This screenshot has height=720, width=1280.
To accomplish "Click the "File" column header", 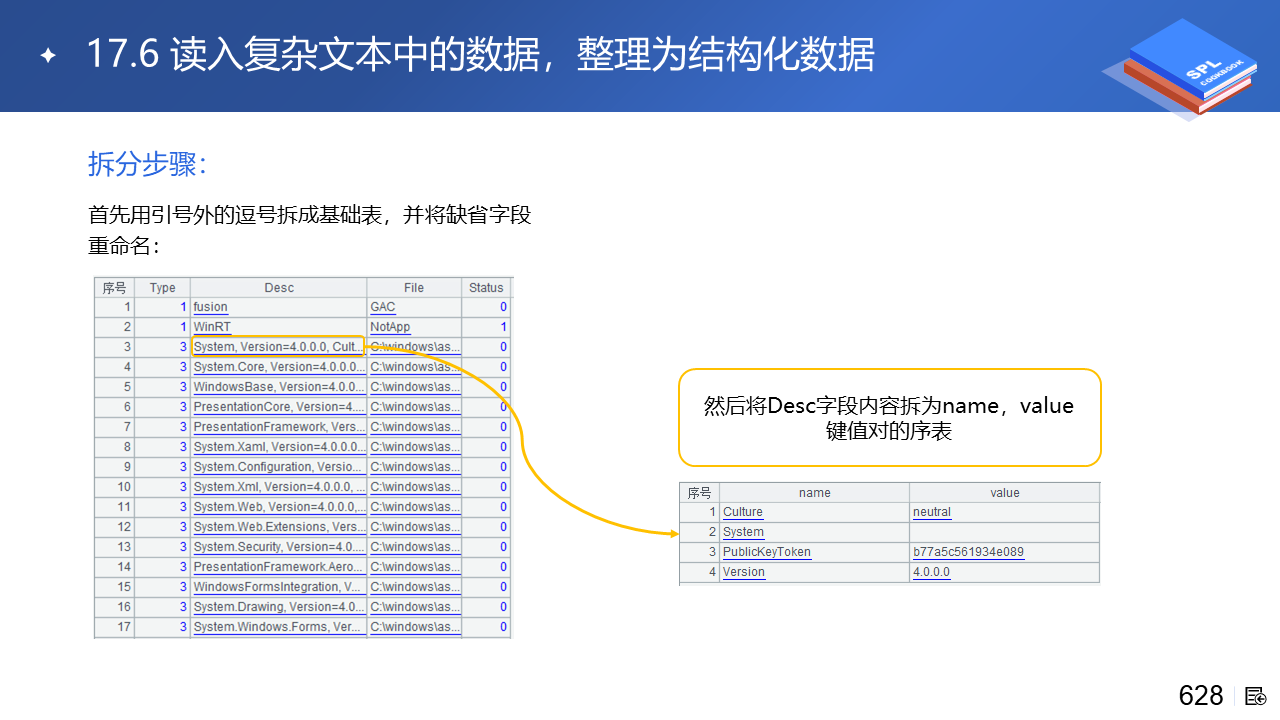I will click(414, 288).
